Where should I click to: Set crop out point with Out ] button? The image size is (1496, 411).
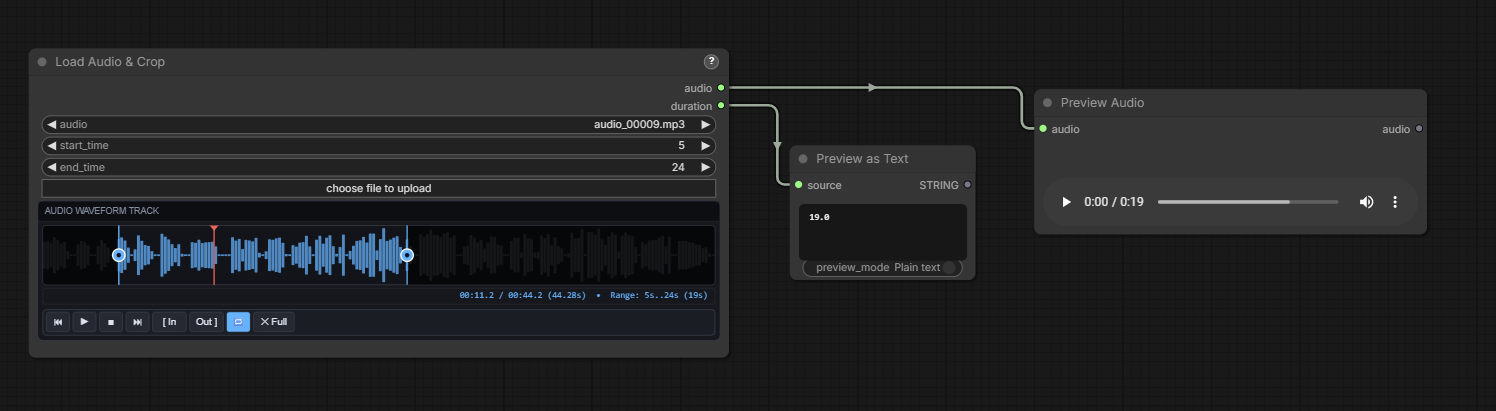(206, 321)
